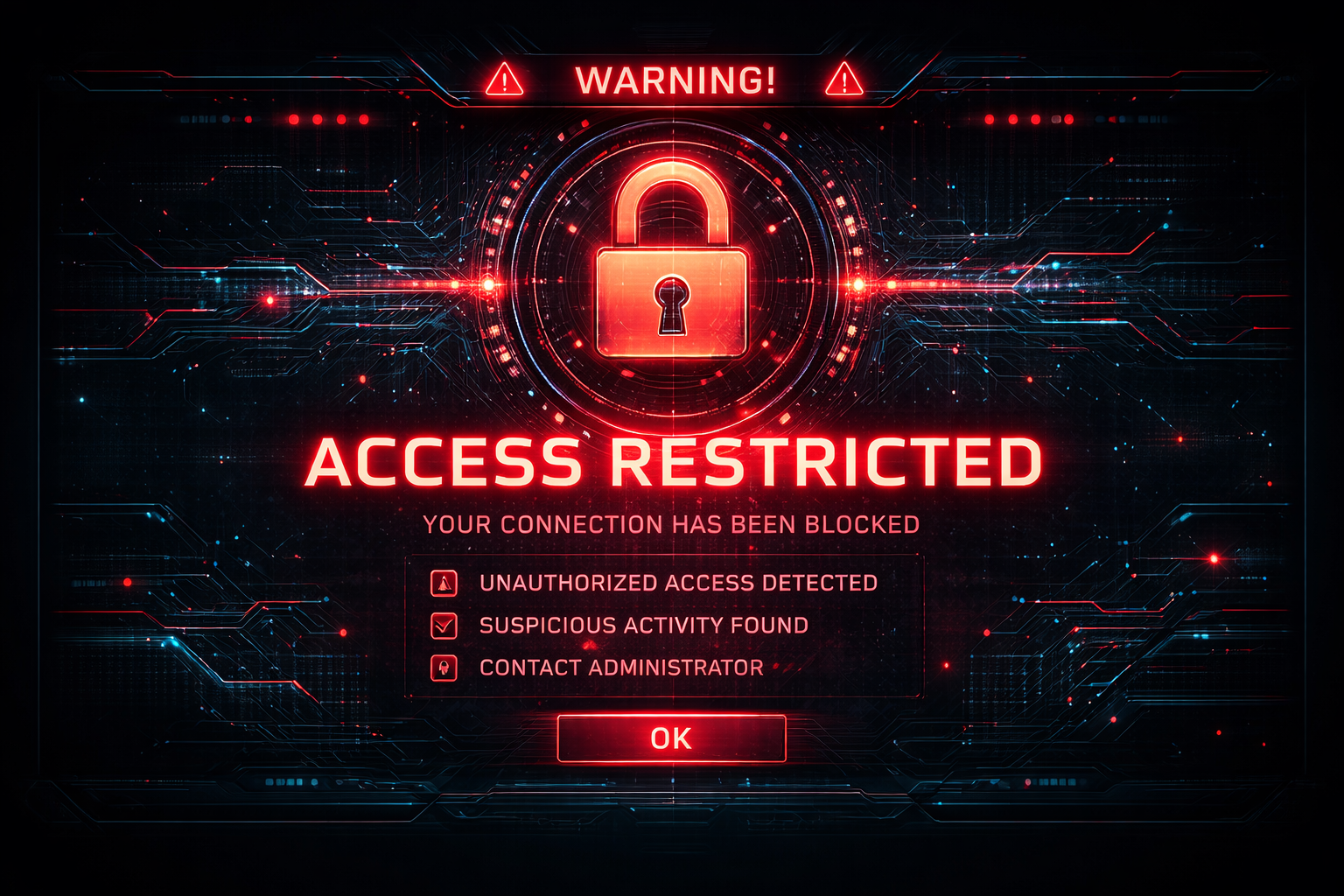Click the large glowing padlock icon
The height and width of the screenshot is (896, 1344).
tap(672, 260)
